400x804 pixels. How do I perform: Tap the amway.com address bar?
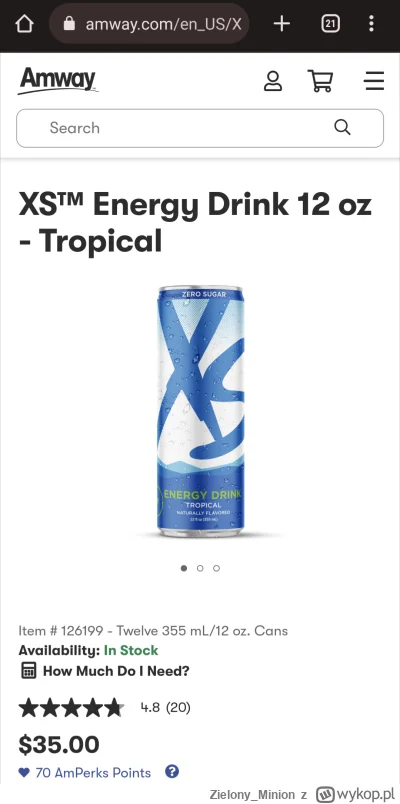click(x=149, y=24)
